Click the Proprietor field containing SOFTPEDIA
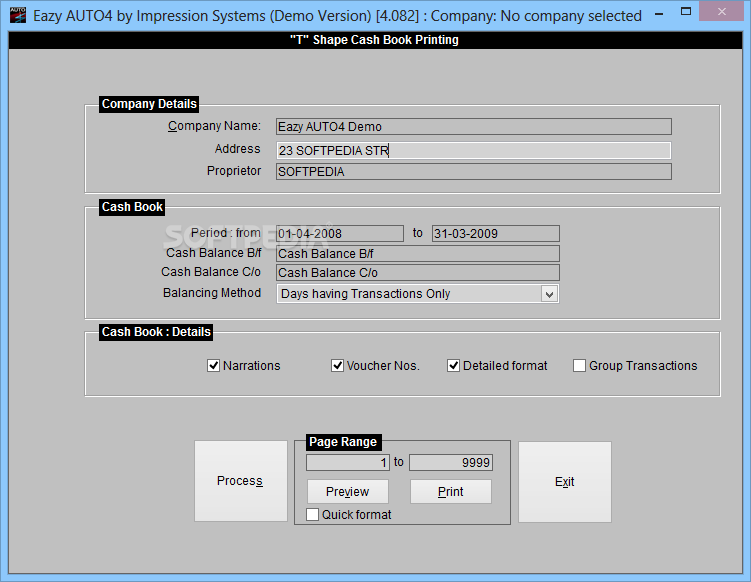This screenshot has width=751, height=582. [474, 172]
